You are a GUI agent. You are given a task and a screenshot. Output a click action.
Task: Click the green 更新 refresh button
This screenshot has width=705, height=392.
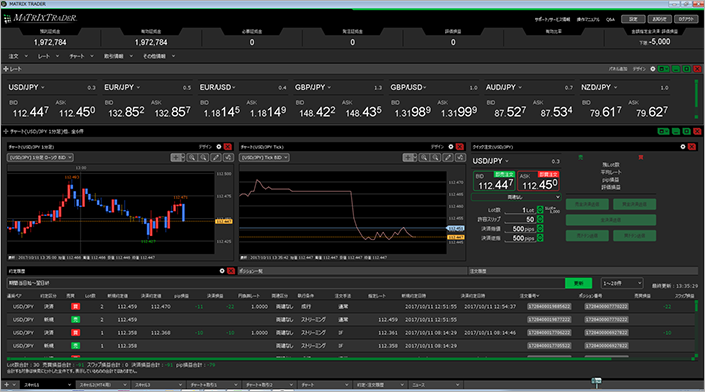pyautogui.click(x=578, y=283)
